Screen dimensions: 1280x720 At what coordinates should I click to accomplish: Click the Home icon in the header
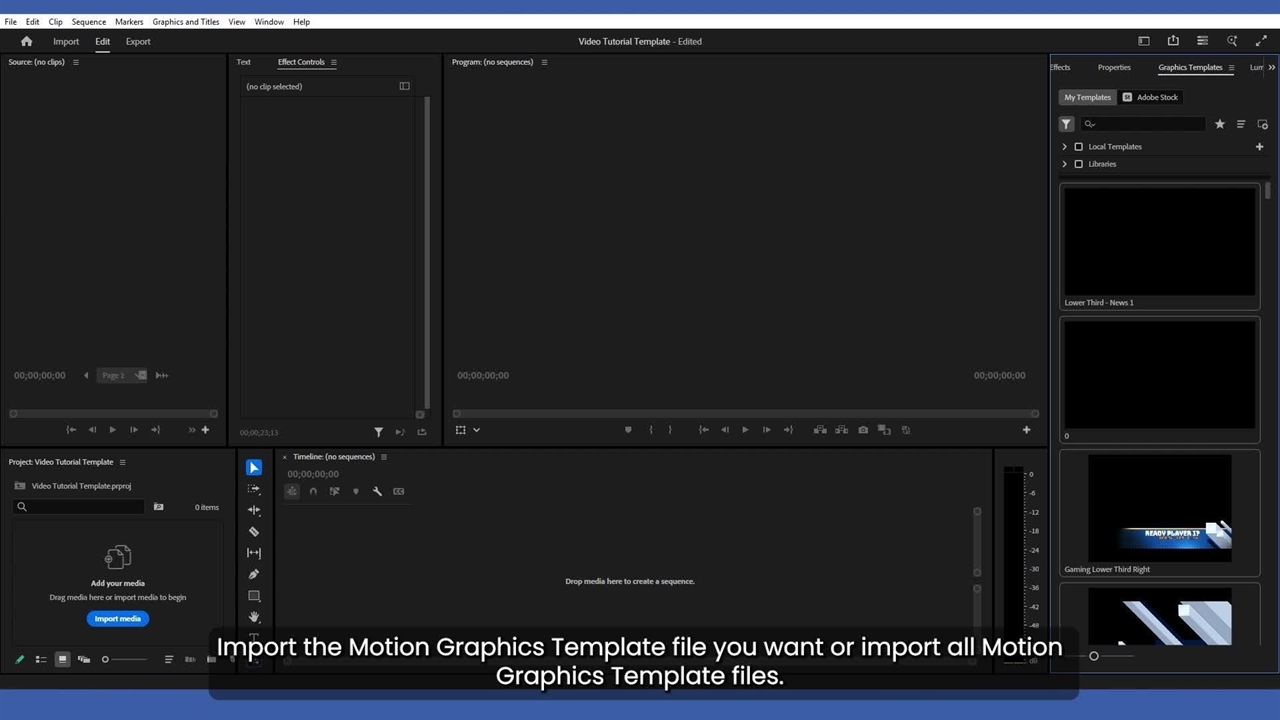tap(27, 41)
